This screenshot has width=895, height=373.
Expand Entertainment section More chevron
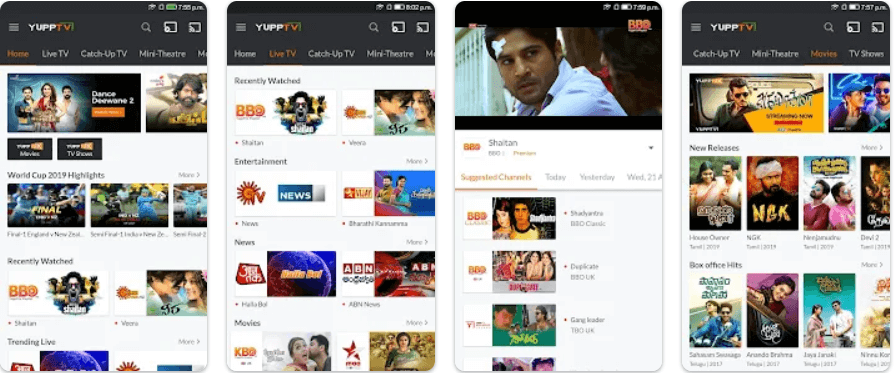click(417, 162)
